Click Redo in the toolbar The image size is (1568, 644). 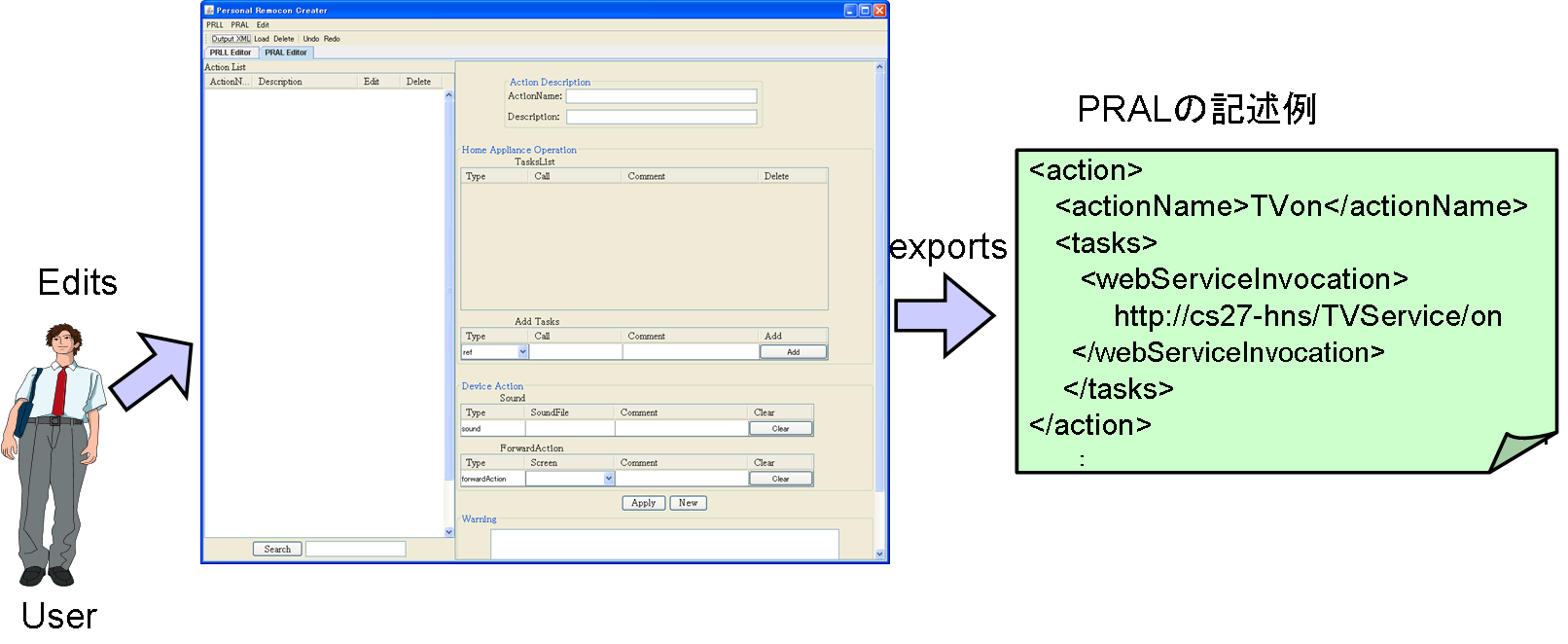(x=332, y=39)
